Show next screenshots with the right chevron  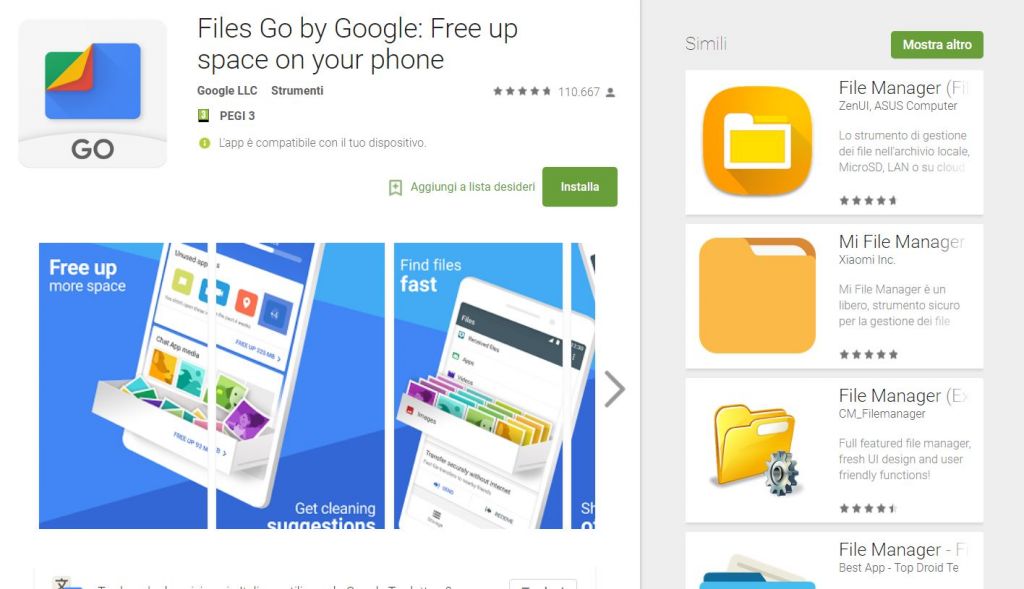point(614,389)
